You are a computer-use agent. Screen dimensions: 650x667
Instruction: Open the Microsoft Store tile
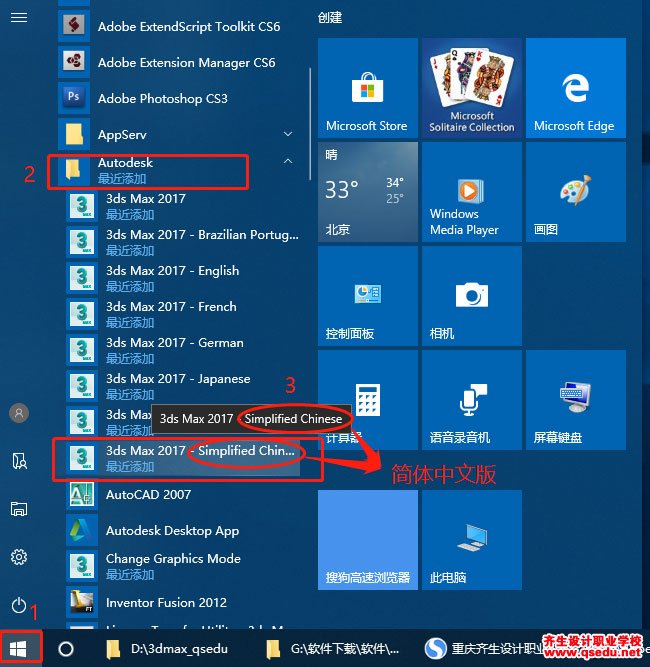pos(368,88)
